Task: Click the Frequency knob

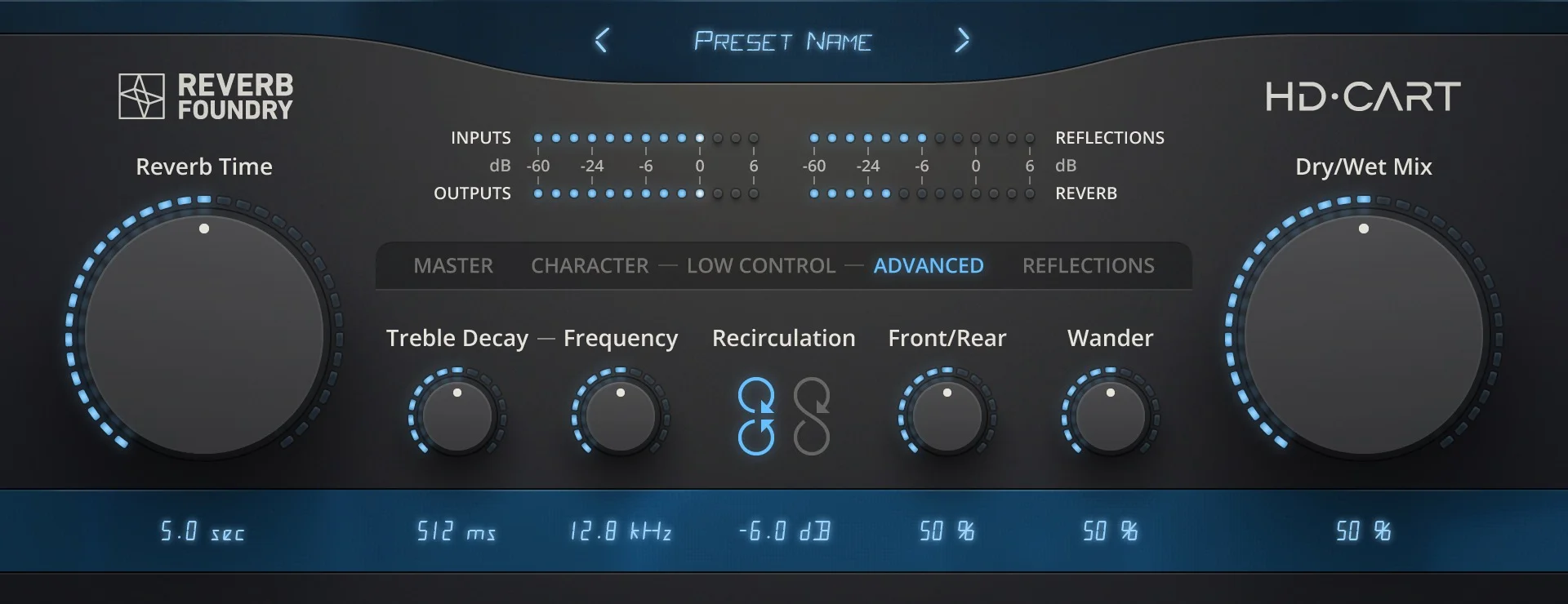Action: 621,417
